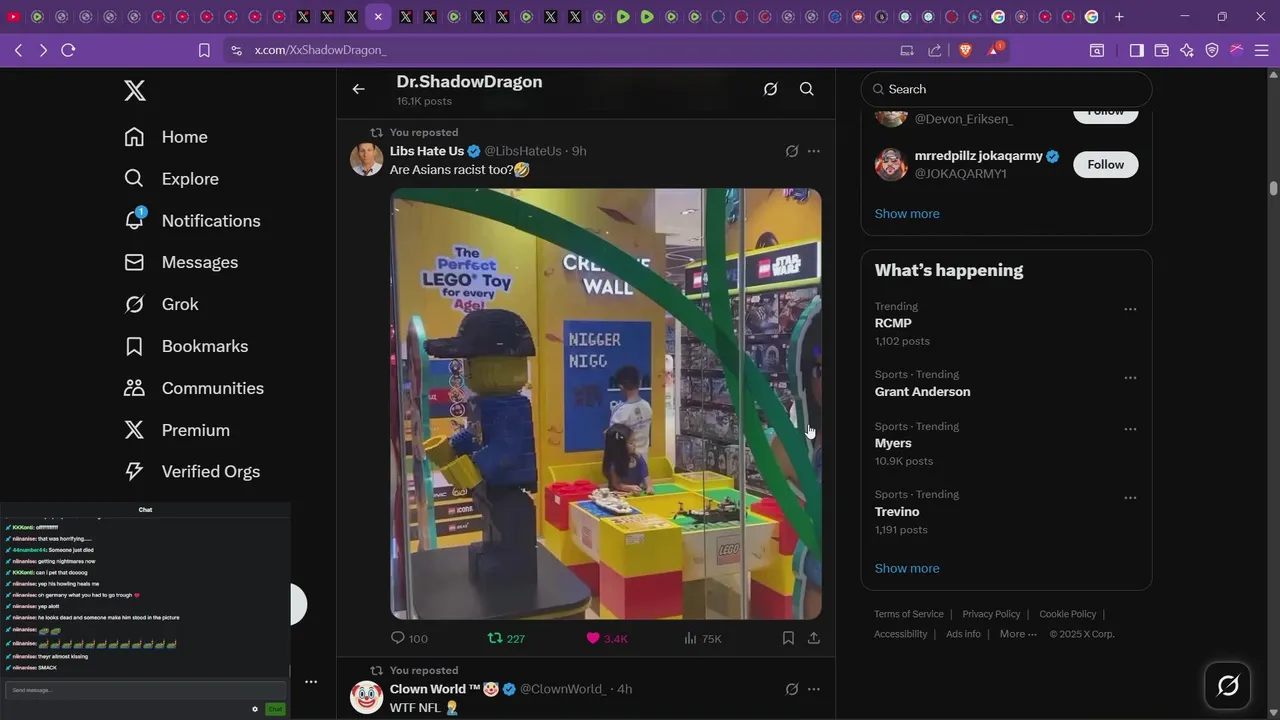Click the share icon in the address bar
Viewport: 1280px width, 720px height.
(x=935, y=50)
